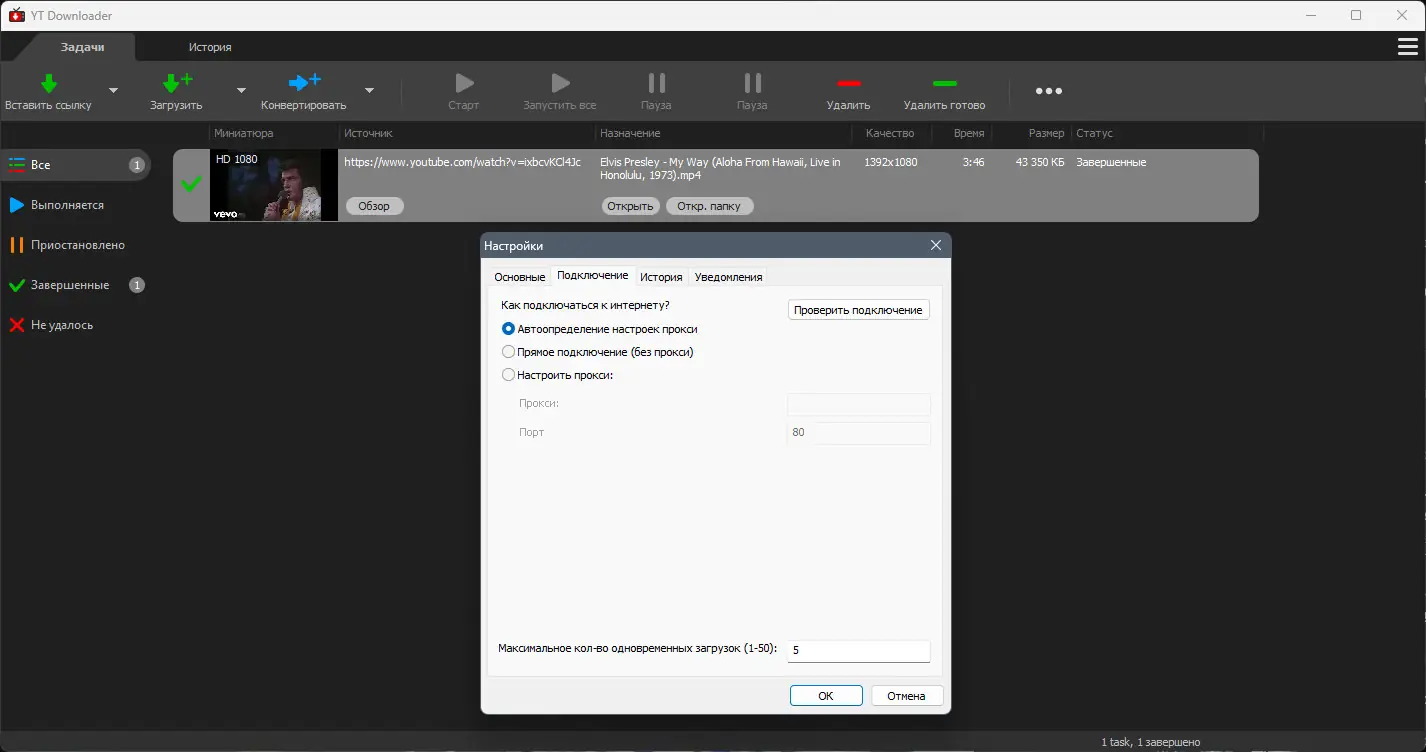
Task: Open the hamburger menu in top-right corner
Action: (1408, 45)
